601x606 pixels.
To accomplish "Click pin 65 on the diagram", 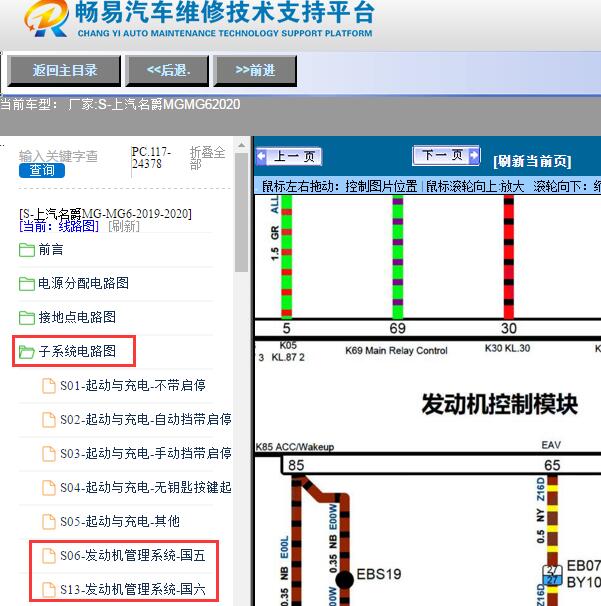I will coord(552,465).
